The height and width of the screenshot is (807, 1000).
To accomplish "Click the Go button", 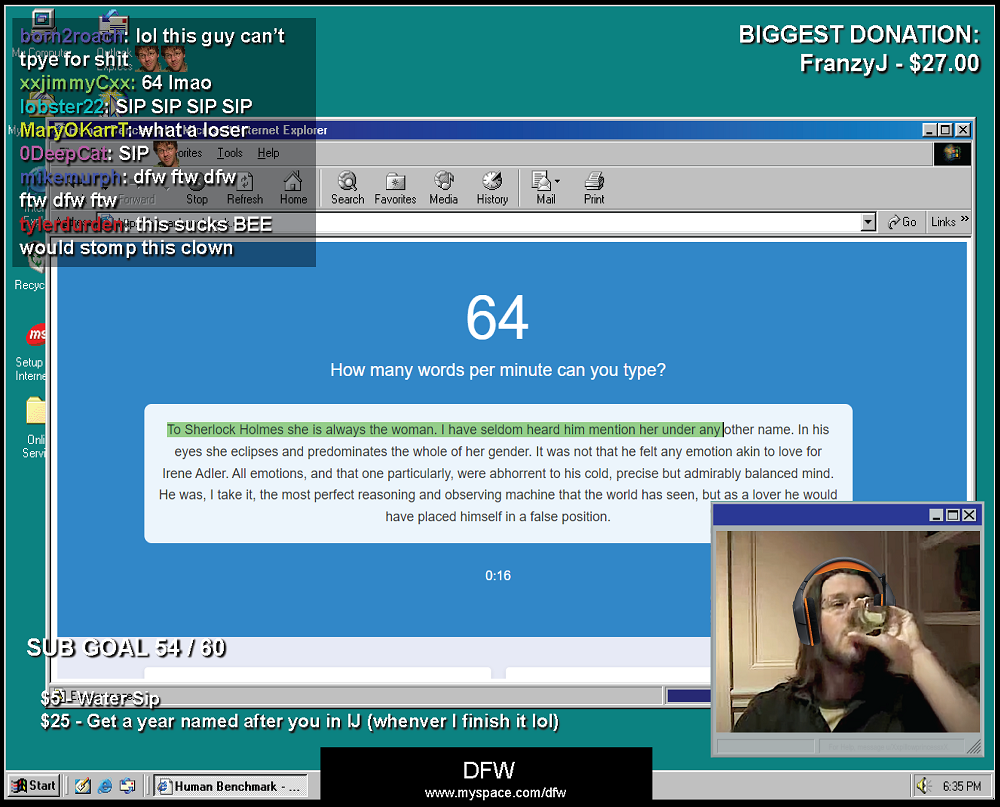I will coord(902,222).
